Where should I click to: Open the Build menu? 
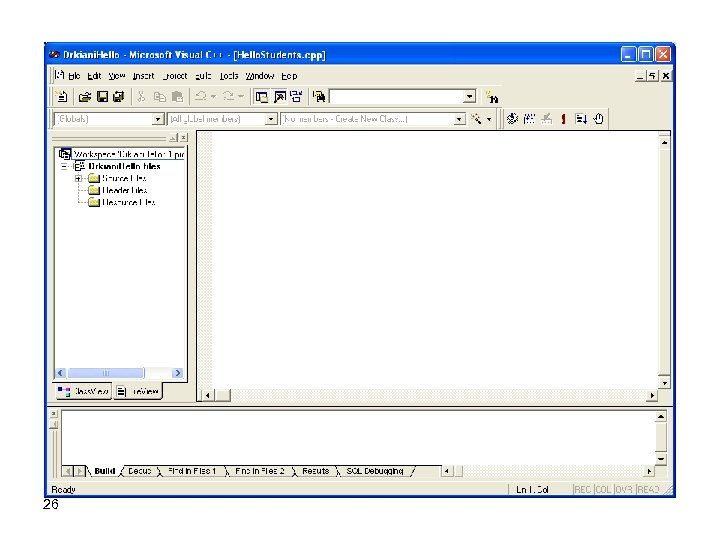click(203, 76)
